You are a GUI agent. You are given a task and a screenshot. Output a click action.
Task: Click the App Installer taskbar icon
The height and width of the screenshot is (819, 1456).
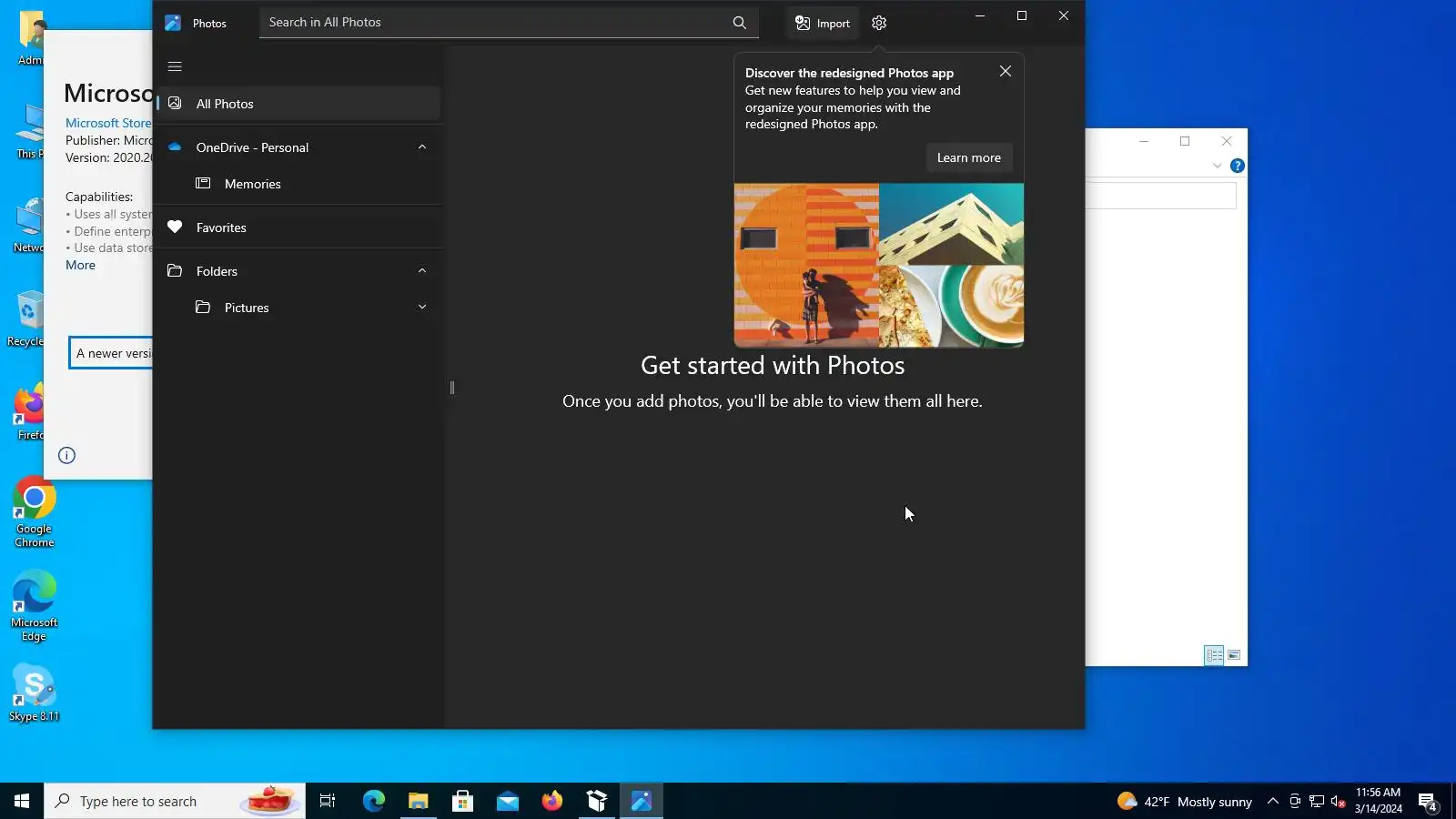coord(597,801)
